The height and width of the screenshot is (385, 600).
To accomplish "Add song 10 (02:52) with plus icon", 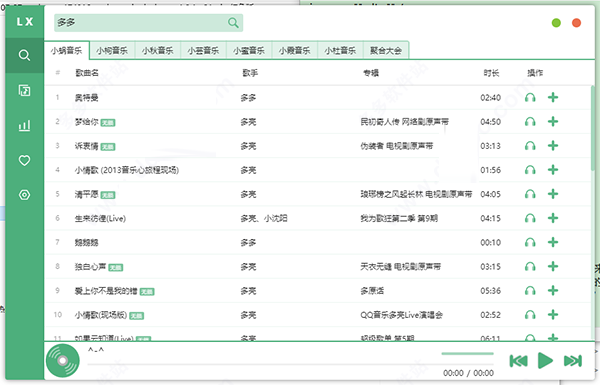I will coord(553,315).
